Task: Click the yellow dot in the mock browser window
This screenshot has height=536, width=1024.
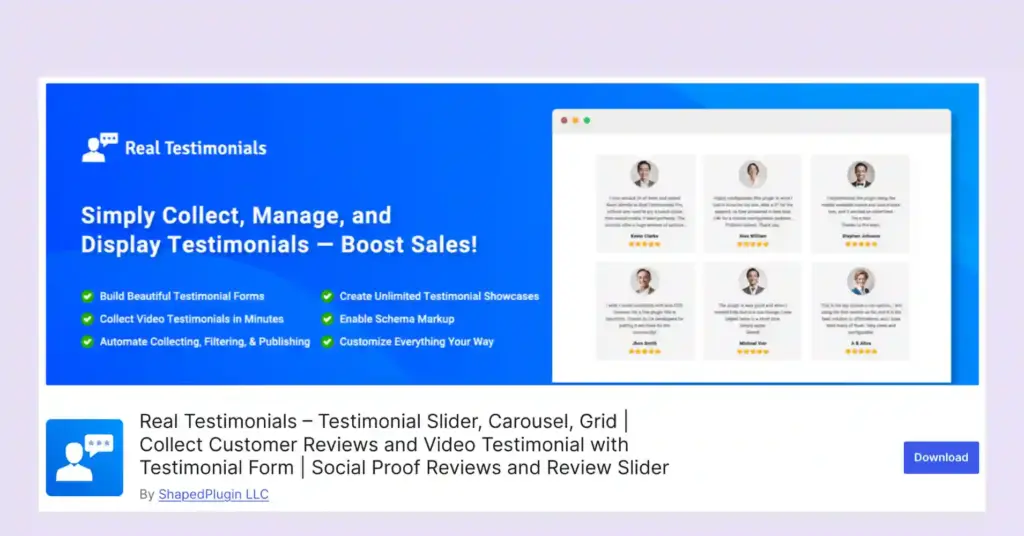Action: click(x=575, y=120)
